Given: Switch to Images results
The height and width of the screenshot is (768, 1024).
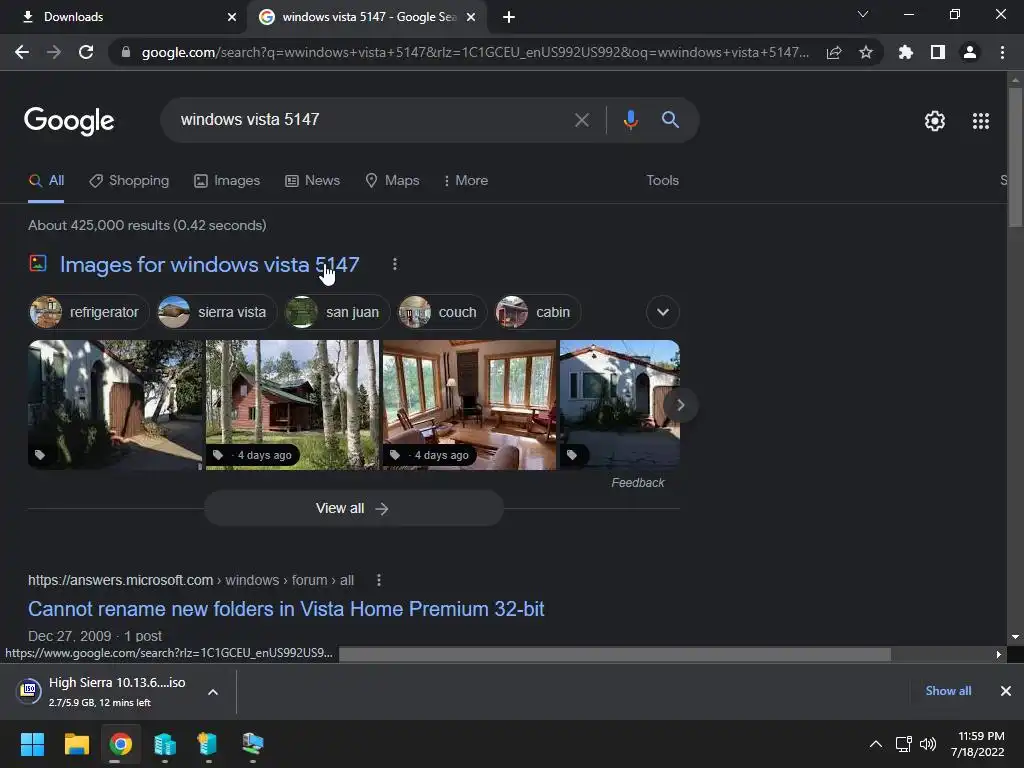Looking at the screenshot, I should click(x=227, y=180).
